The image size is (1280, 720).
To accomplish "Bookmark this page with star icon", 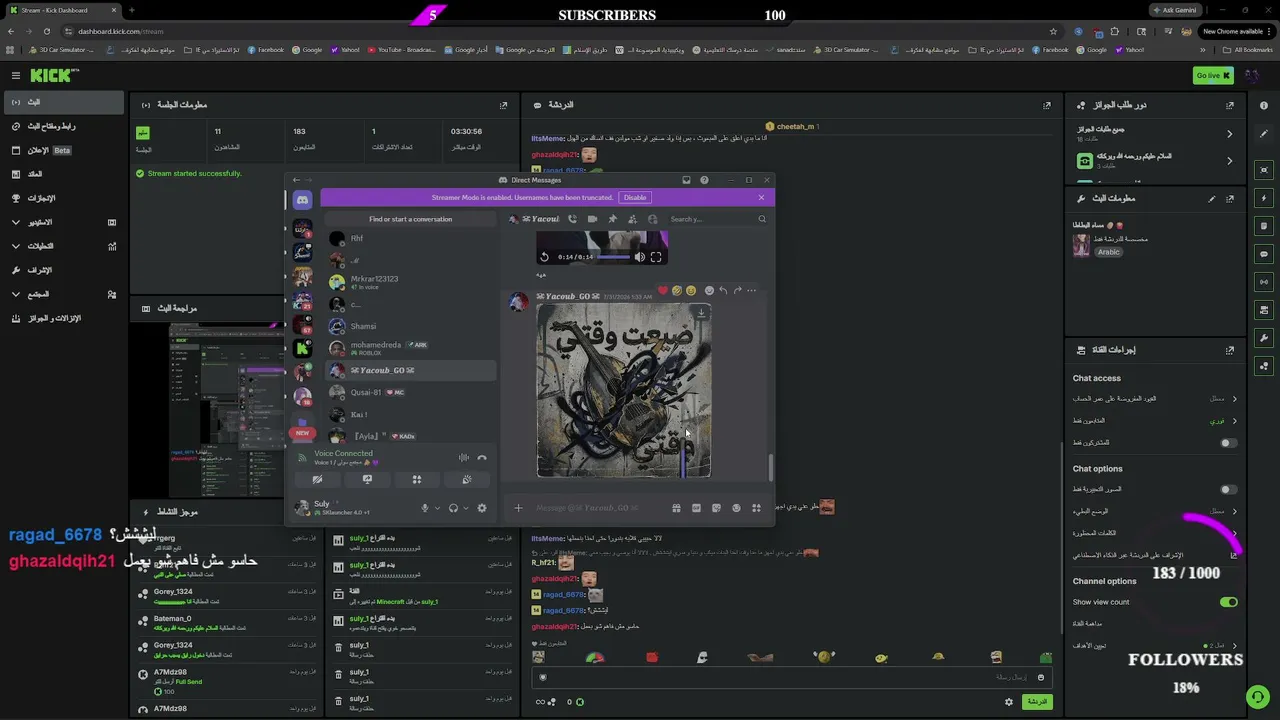I will (1053, 31).
